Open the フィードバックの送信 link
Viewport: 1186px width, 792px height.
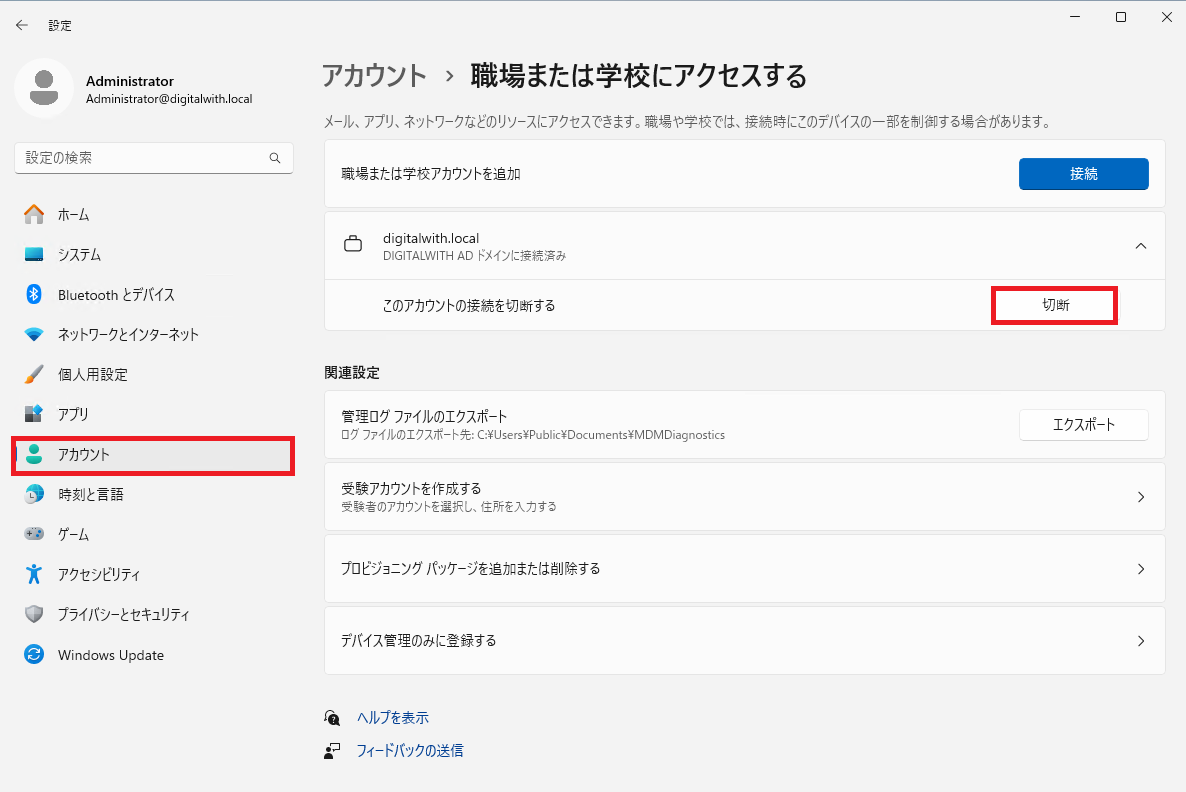point(409,751)
